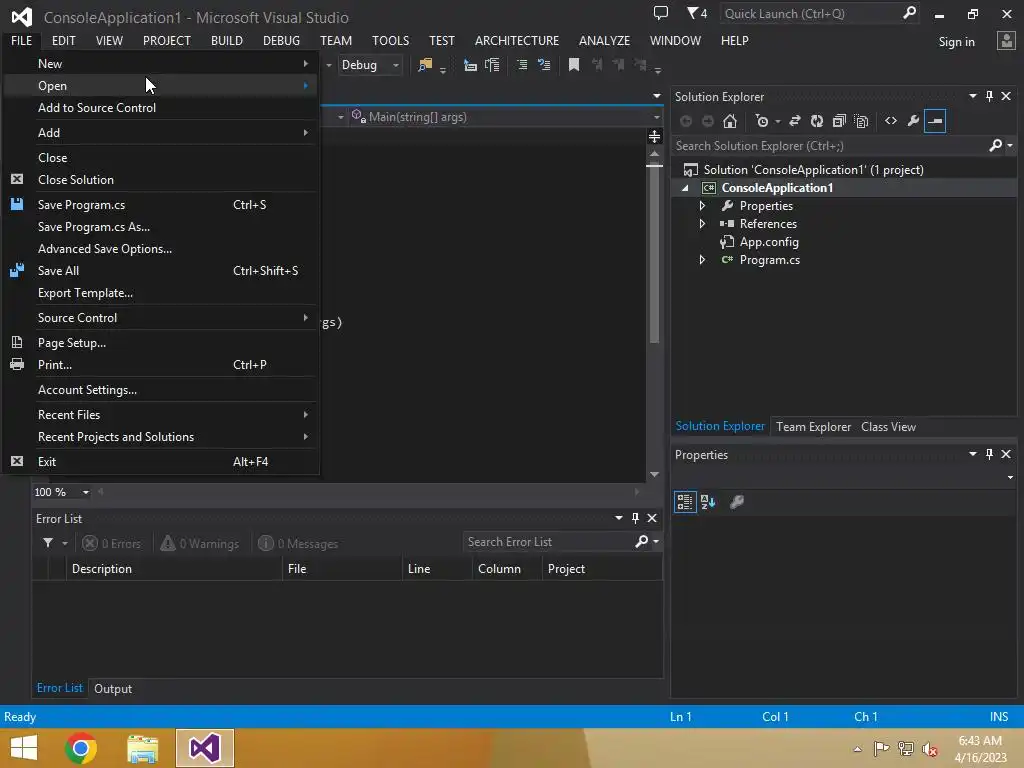Click comment out selected lines icon
Viewport: 1024px width, 768px height.
(522, 65)
